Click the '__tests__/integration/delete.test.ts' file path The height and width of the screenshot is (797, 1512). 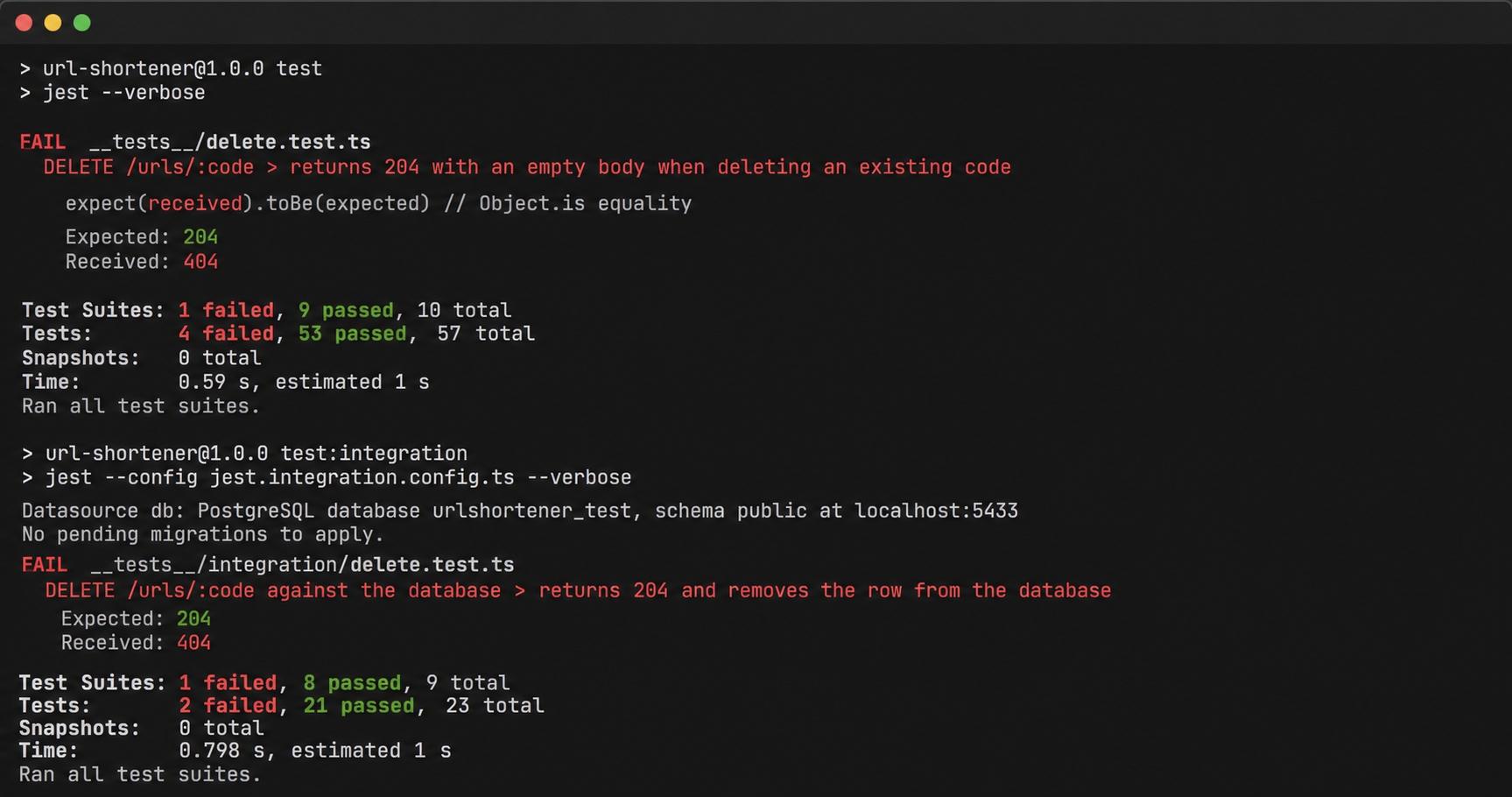tap(303, 565)
